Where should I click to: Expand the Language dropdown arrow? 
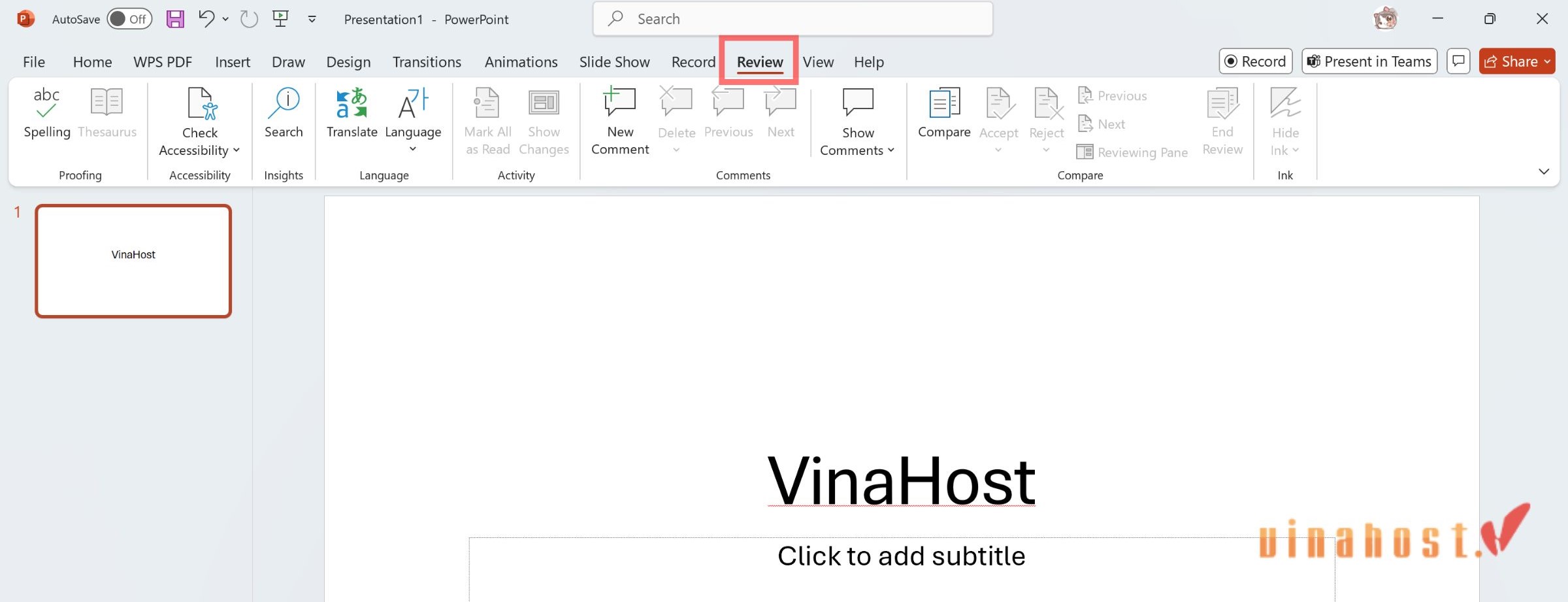(x=413, y=149)
